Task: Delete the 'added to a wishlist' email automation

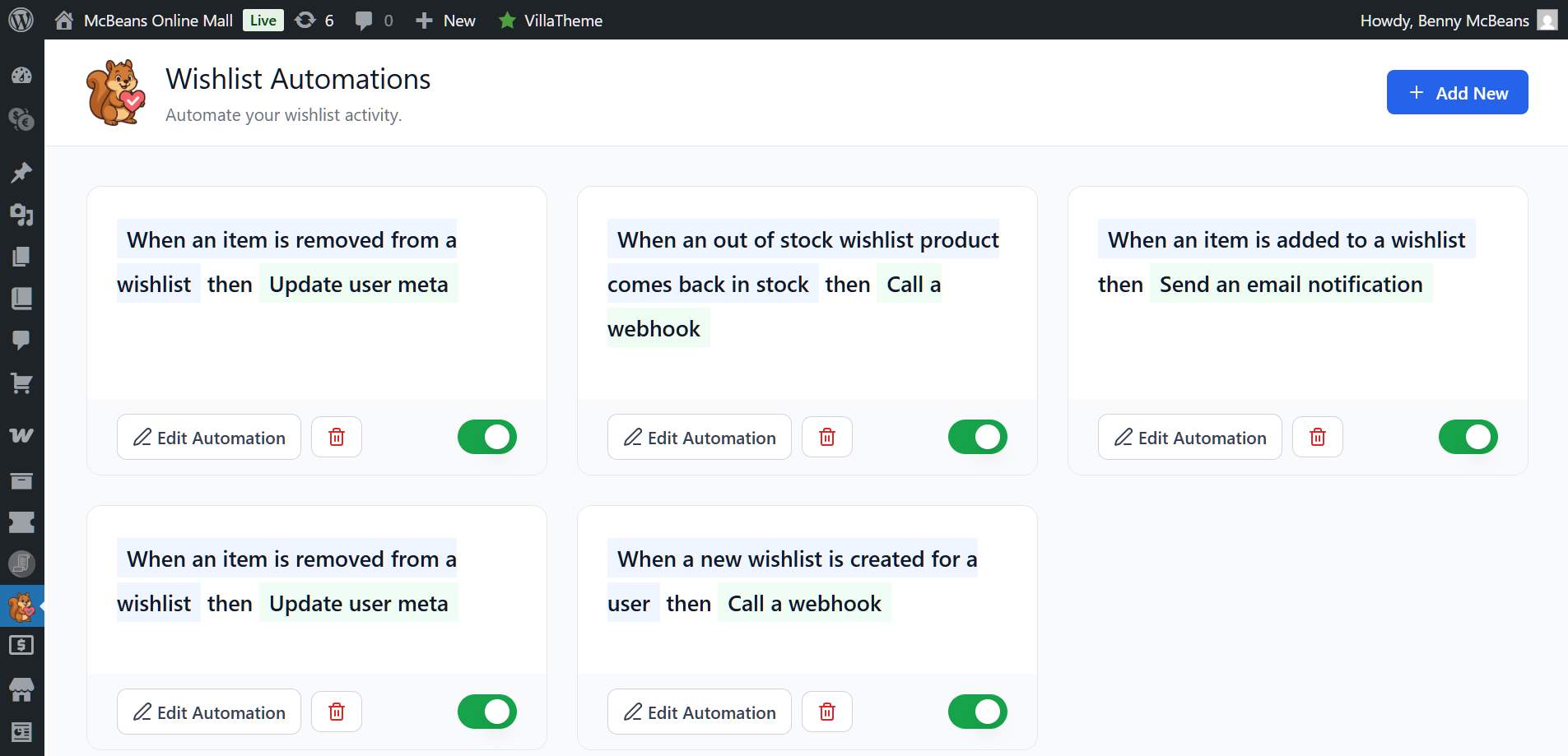Action: pos(1317,437)
